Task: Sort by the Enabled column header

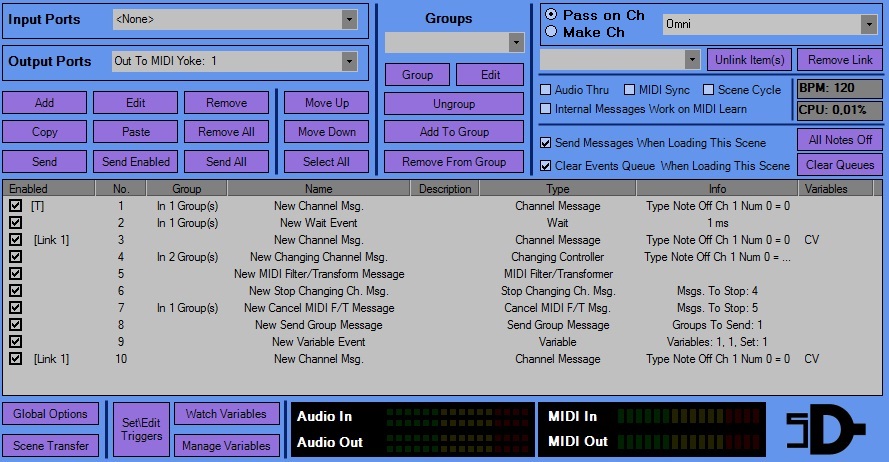Action: click(x=49, y=189)
